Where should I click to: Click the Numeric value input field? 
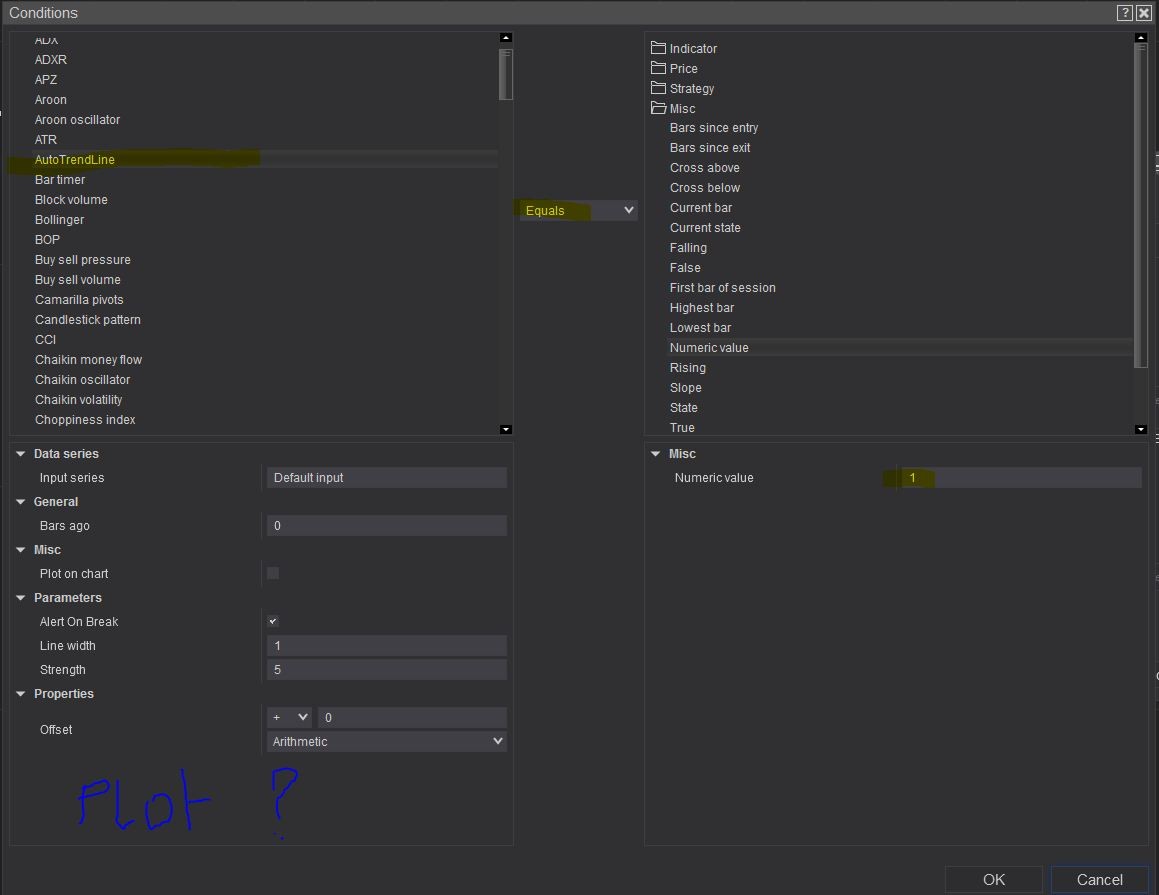click(1019, 478)
